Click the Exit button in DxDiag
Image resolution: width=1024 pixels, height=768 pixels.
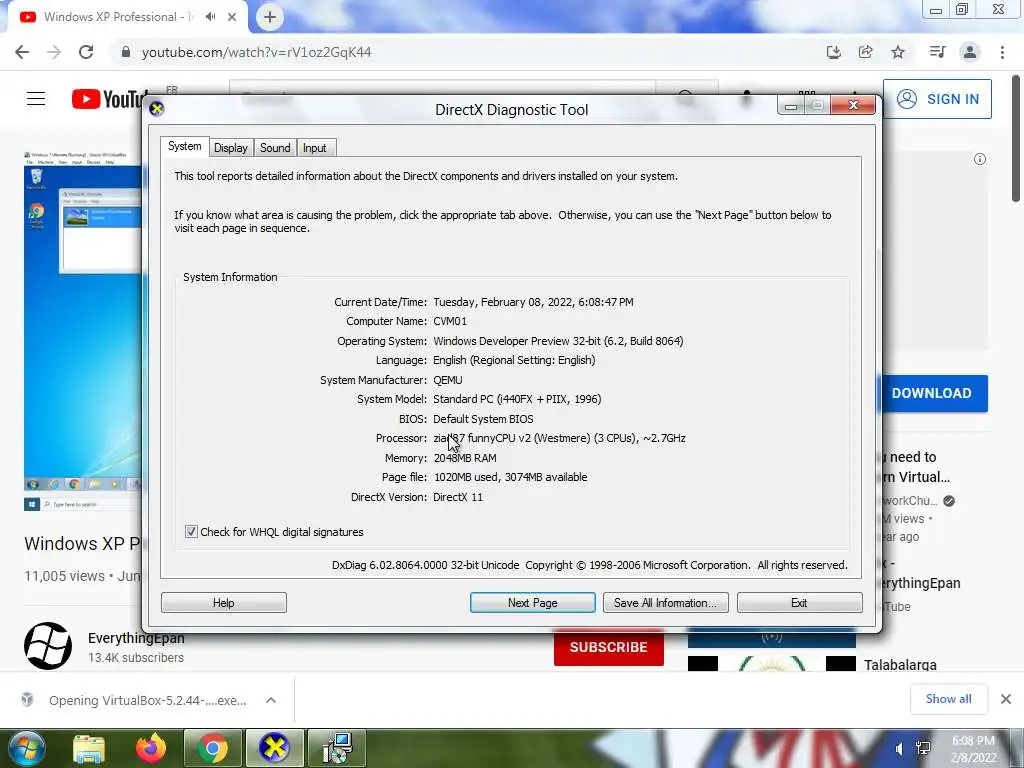click(799, 603)
